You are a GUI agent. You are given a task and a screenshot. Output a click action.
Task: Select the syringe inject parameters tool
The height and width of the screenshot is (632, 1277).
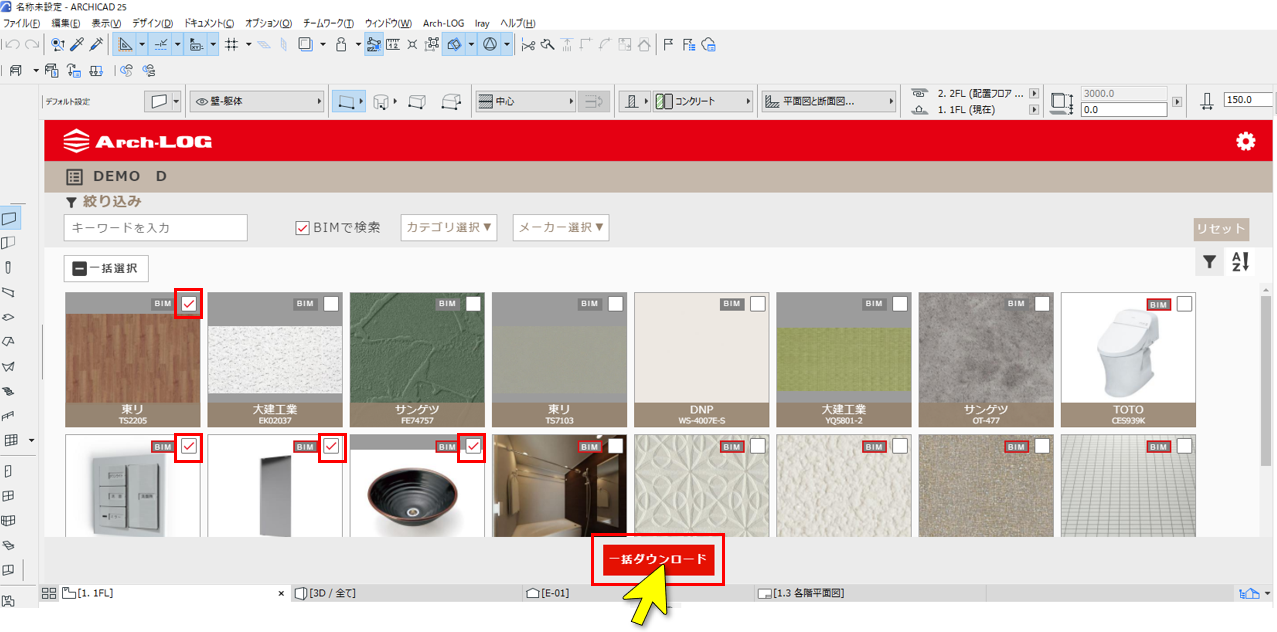tap(96, 44)
